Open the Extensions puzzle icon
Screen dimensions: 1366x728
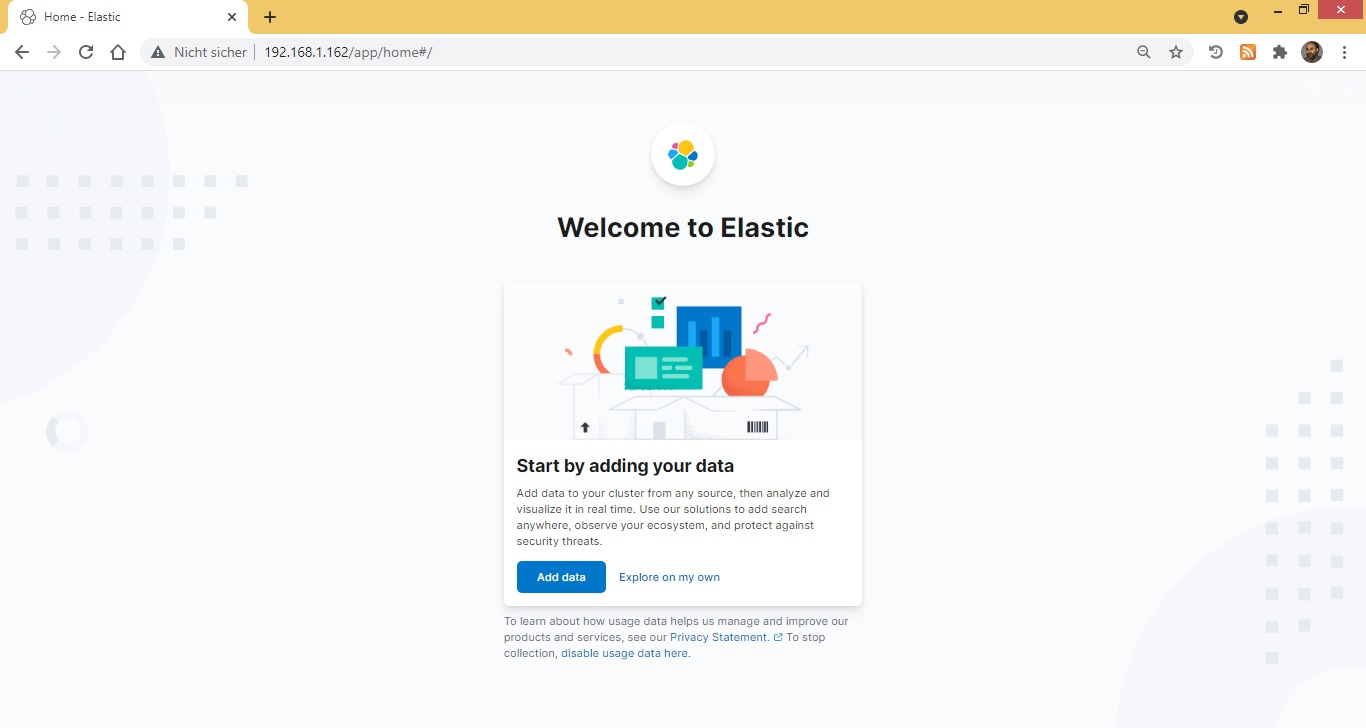[x=1279, y=52]
